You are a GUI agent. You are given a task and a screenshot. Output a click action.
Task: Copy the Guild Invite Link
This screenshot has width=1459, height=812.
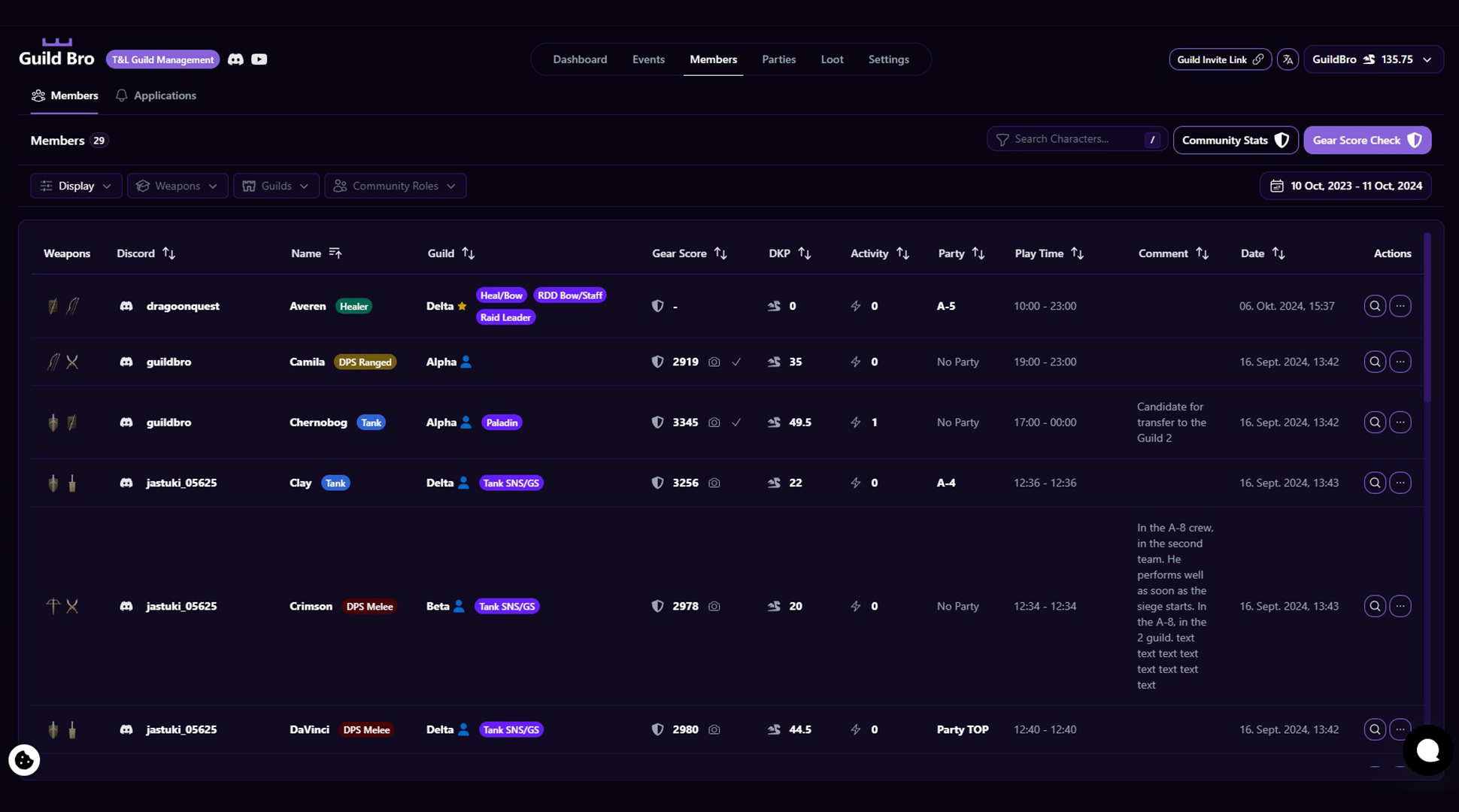click(1220, 59)
